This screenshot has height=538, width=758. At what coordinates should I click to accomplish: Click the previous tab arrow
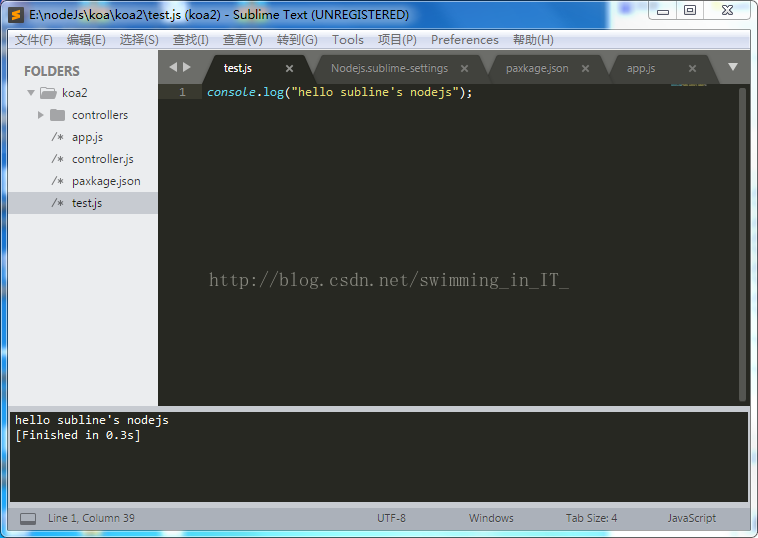point(173,67)
